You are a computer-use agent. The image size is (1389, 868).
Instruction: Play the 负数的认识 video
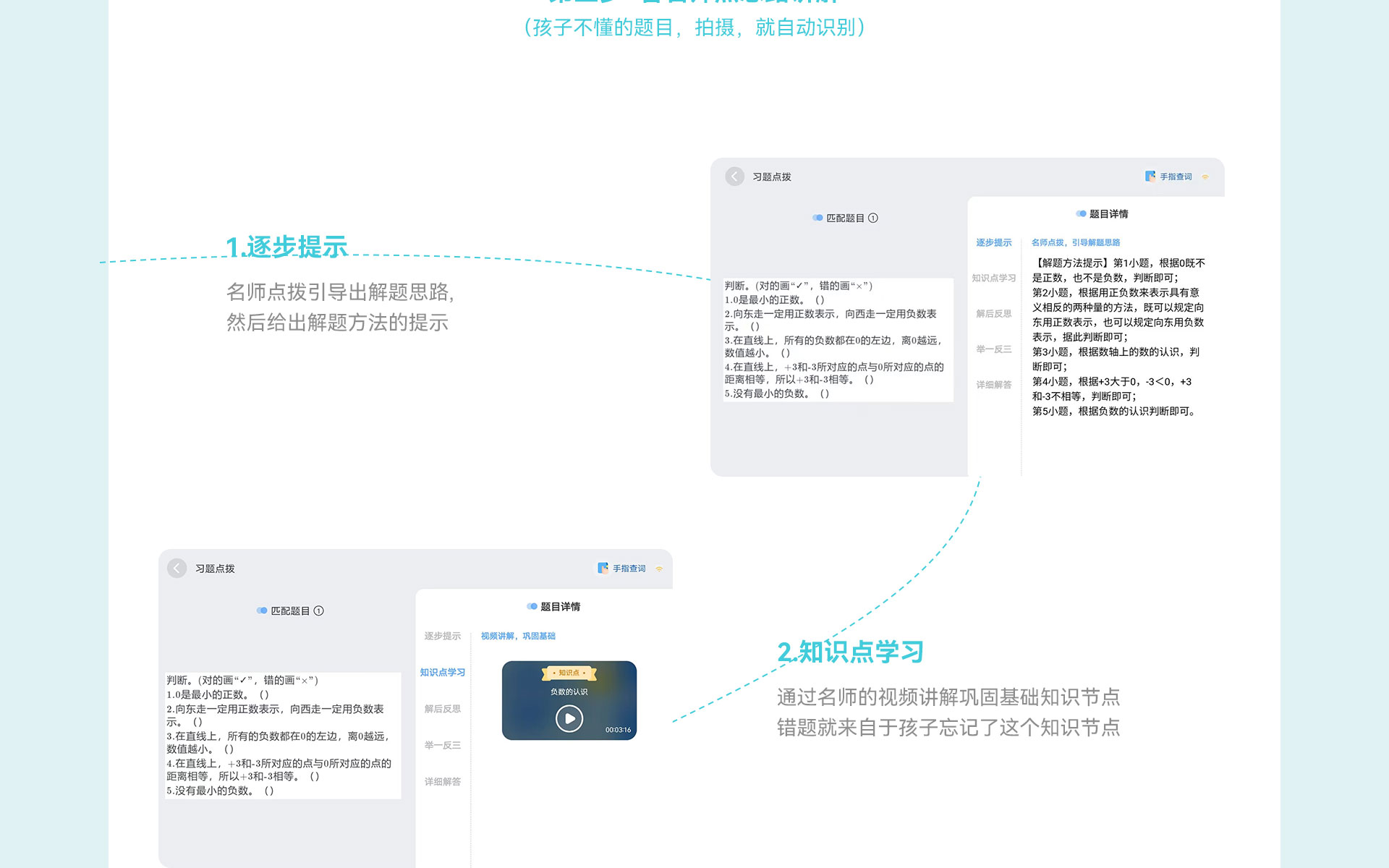[569, 718]
